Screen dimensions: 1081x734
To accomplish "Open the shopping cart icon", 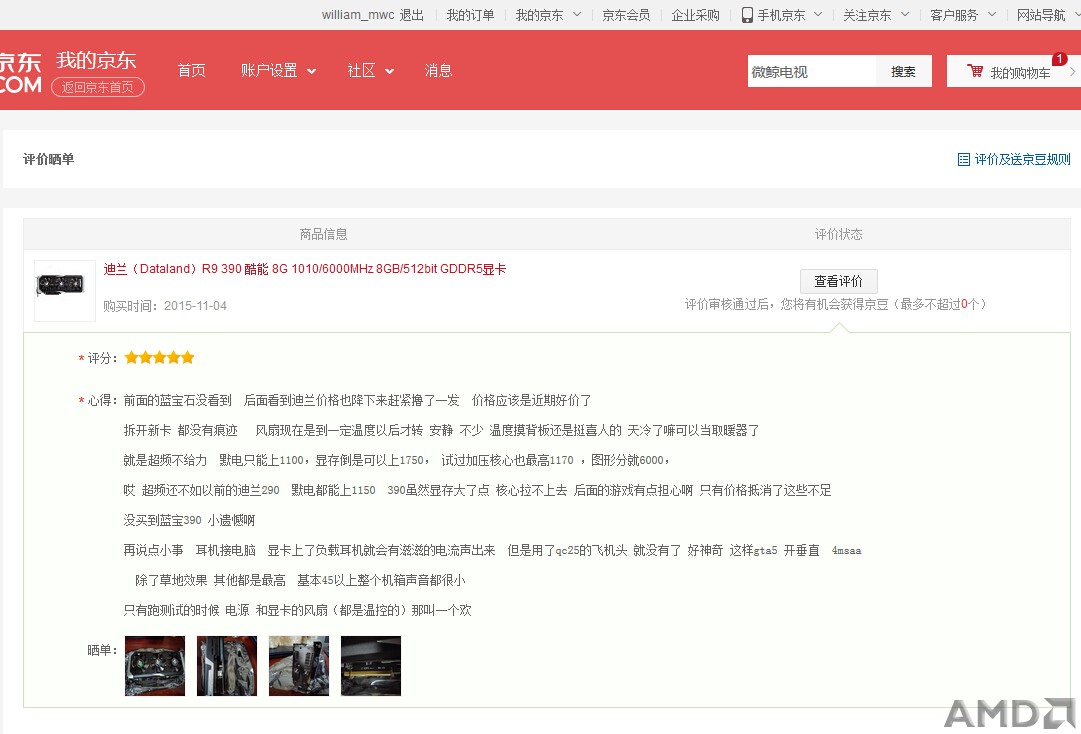I will point(975,71).
